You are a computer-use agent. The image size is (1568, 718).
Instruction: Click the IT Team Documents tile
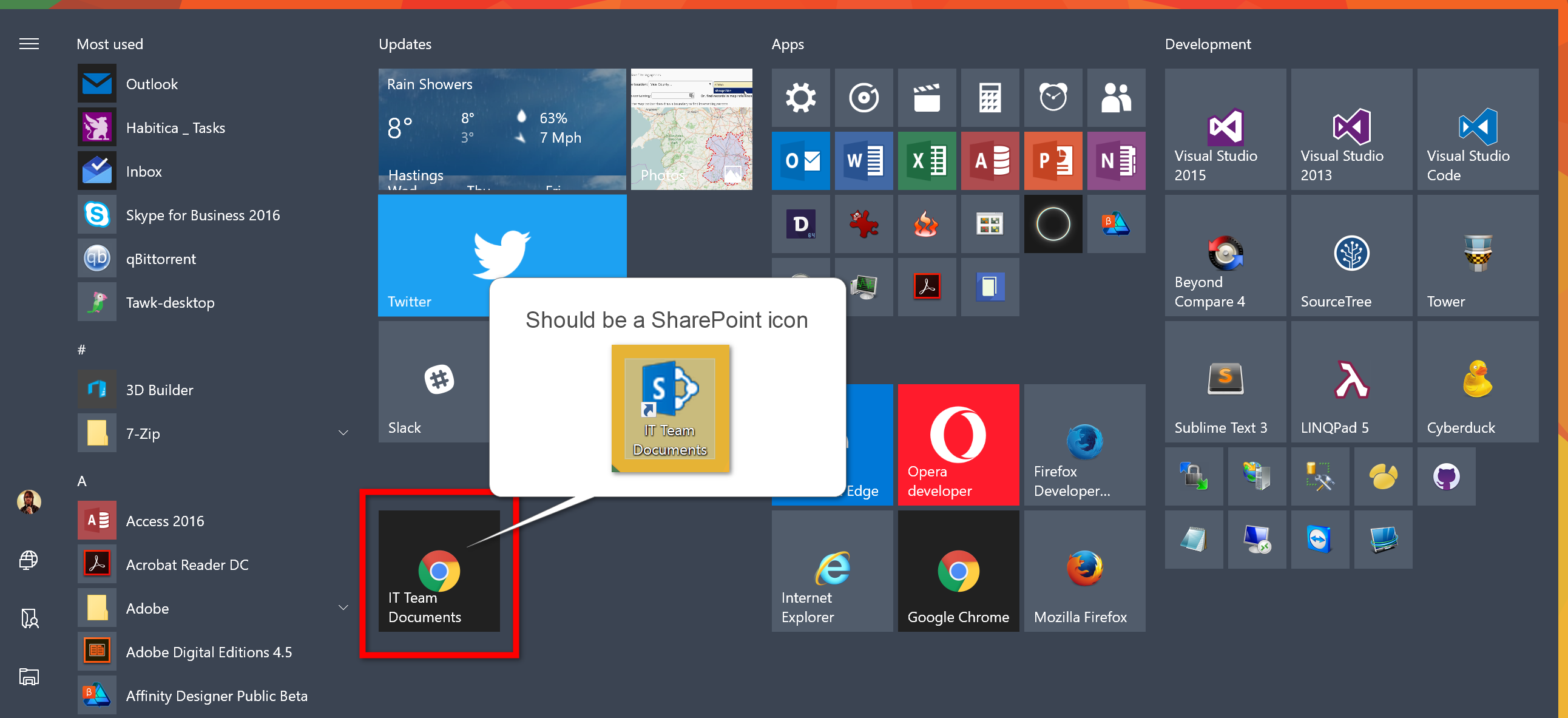(x=439, y=571)
